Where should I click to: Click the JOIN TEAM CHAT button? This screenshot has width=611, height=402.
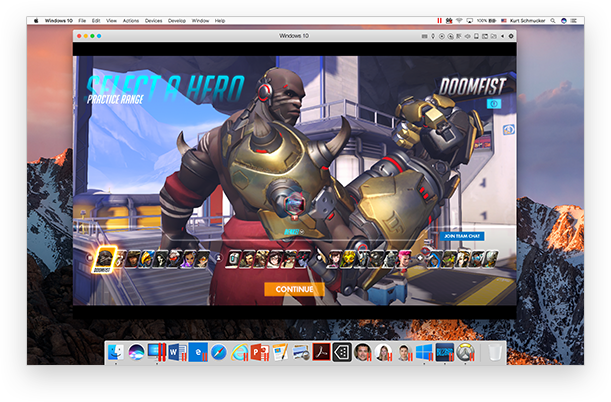(462, 236)
